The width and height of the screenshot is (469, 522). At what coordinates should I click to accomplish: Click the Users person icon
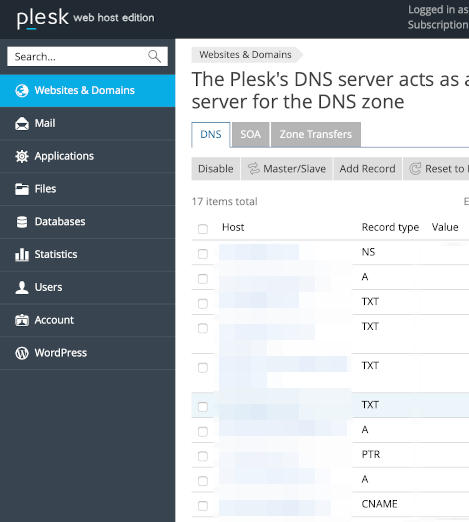tap(22, 287)
